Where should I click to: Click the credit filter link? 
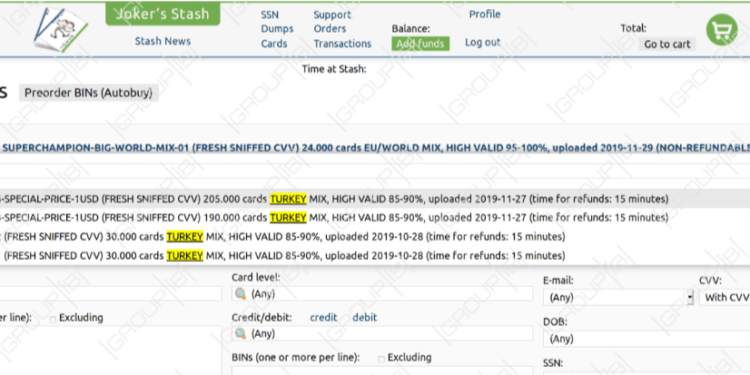[323, 318]
